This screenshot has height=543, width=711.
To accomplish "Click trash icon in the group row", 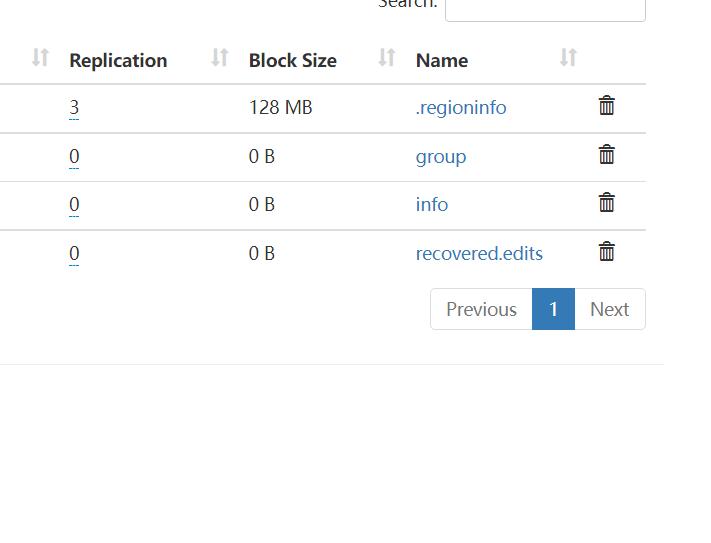I will [x=606, y=155].
